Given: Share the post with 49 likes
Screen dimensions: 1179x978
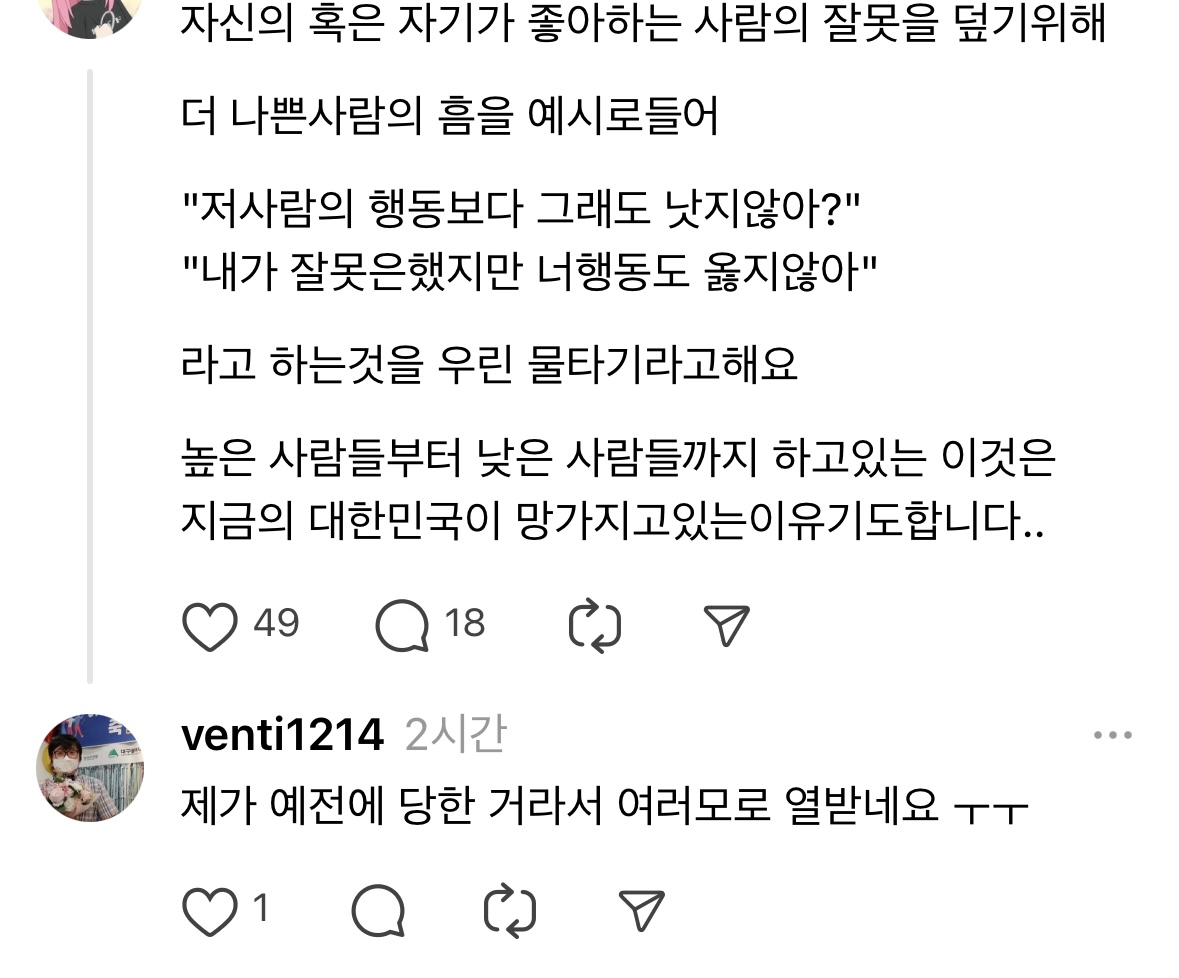Looking at the screenshot, I should tap(726, 625).
